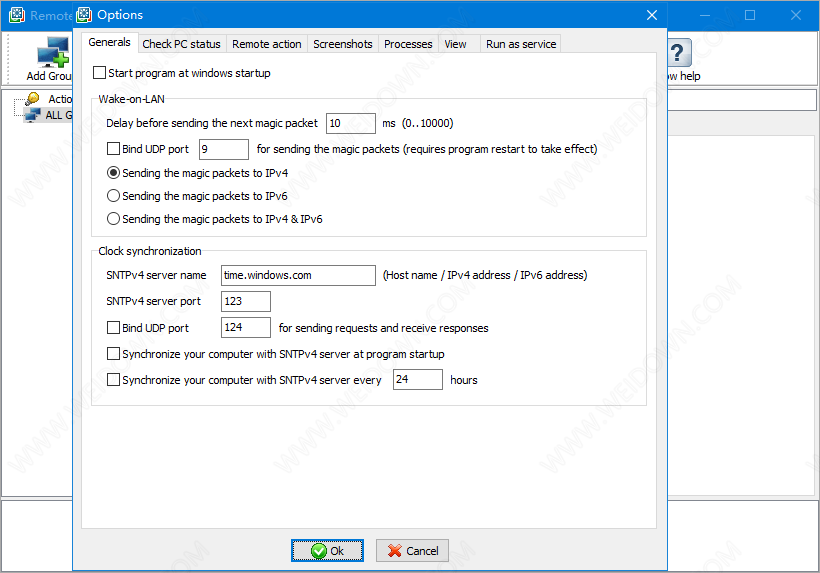The image size is (820, 573).
Task: Click the UDP port field showing 124
Action: pos(246,327)
